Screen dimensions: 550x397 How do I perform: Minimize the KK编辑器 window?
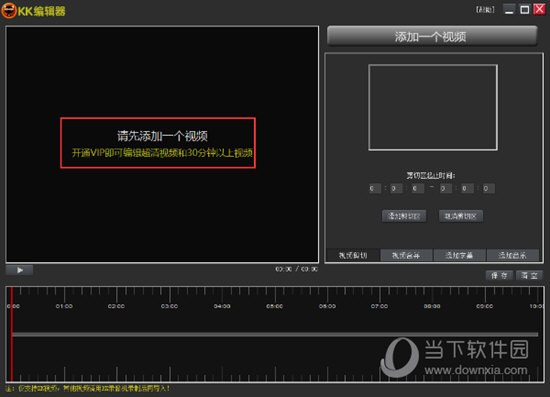509,9
